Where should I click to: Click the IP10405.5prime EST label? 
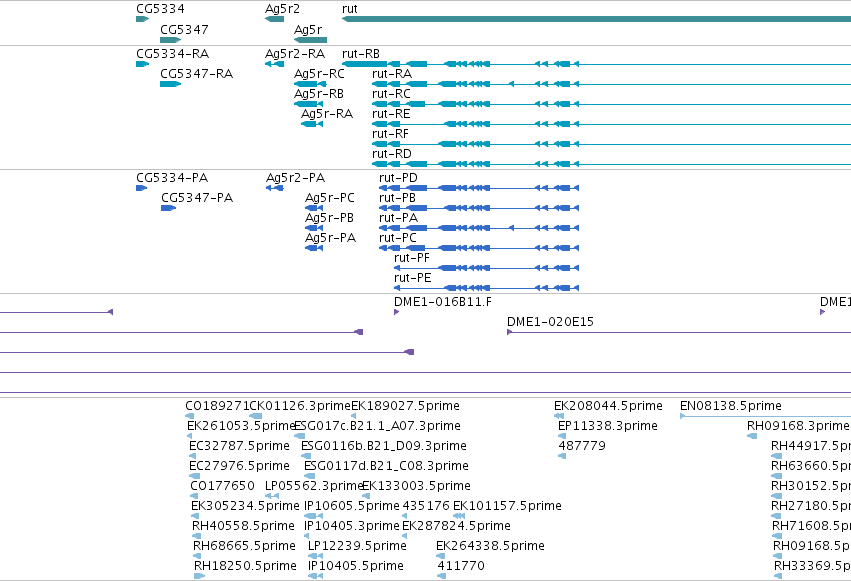tap(356, 566)
